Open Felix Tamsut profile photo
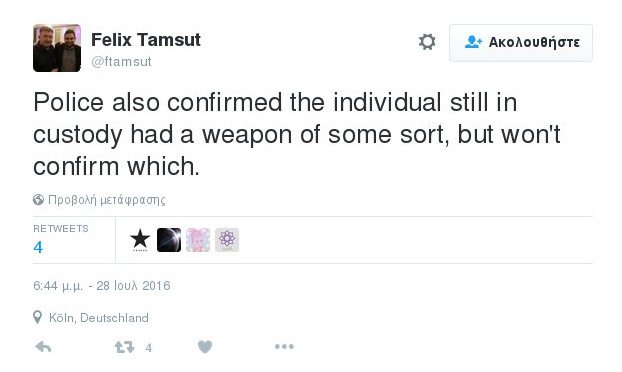The width and height of the screenshot is (622, 372). click(57, 48)
